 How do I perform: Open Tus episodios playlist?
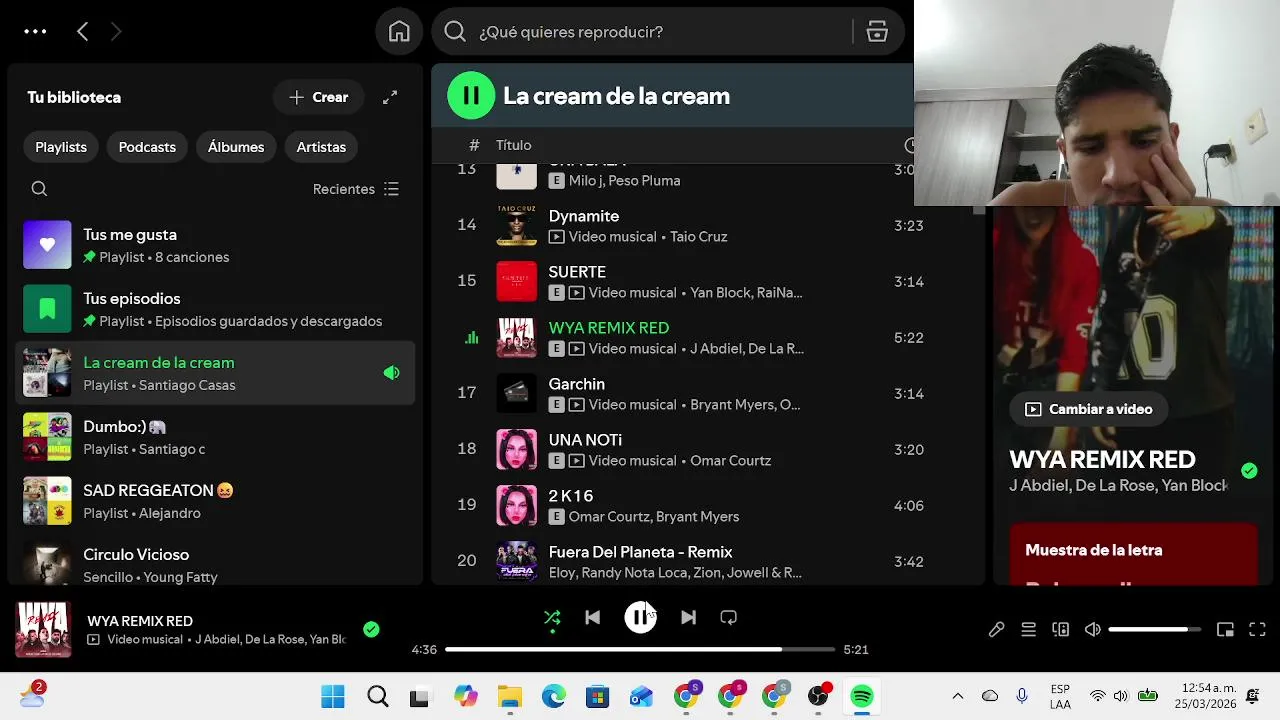(215, 309)
